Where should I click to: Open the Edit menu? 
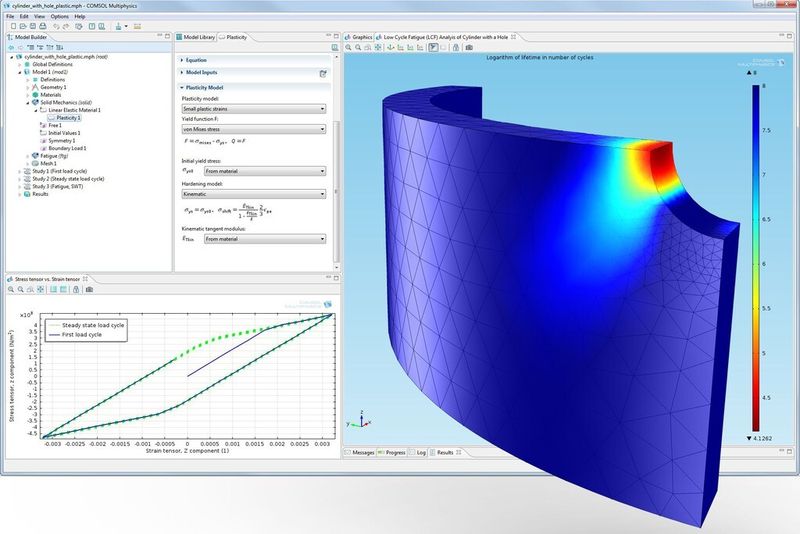click(x=24, y=16)
